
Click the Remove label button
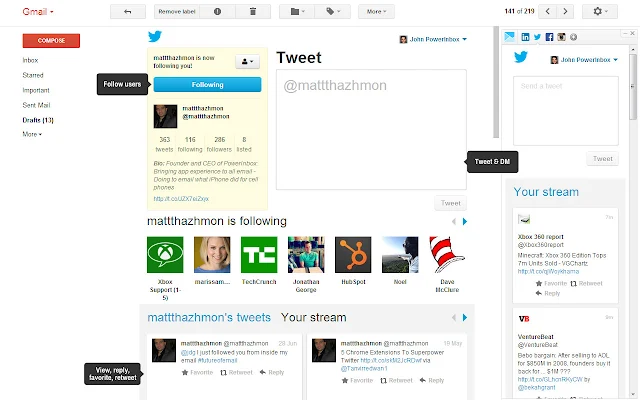(x=177, y=11)
